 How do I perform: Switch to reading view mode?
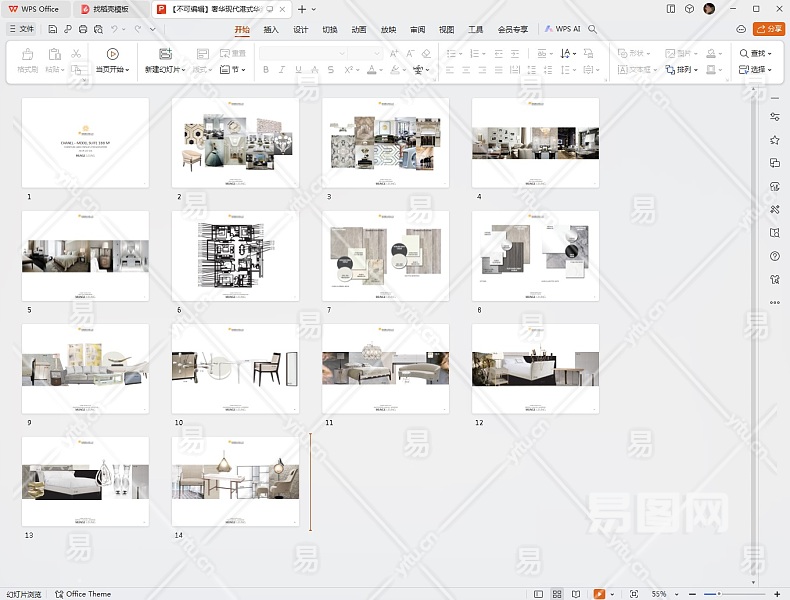576,594
